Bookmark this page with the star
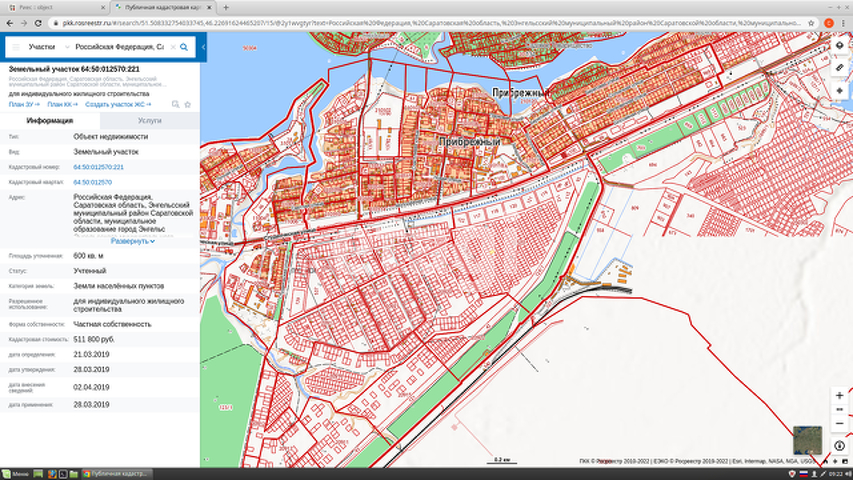Image resolution: width=853 pixels, height=480 pixels. click(811, 21)
